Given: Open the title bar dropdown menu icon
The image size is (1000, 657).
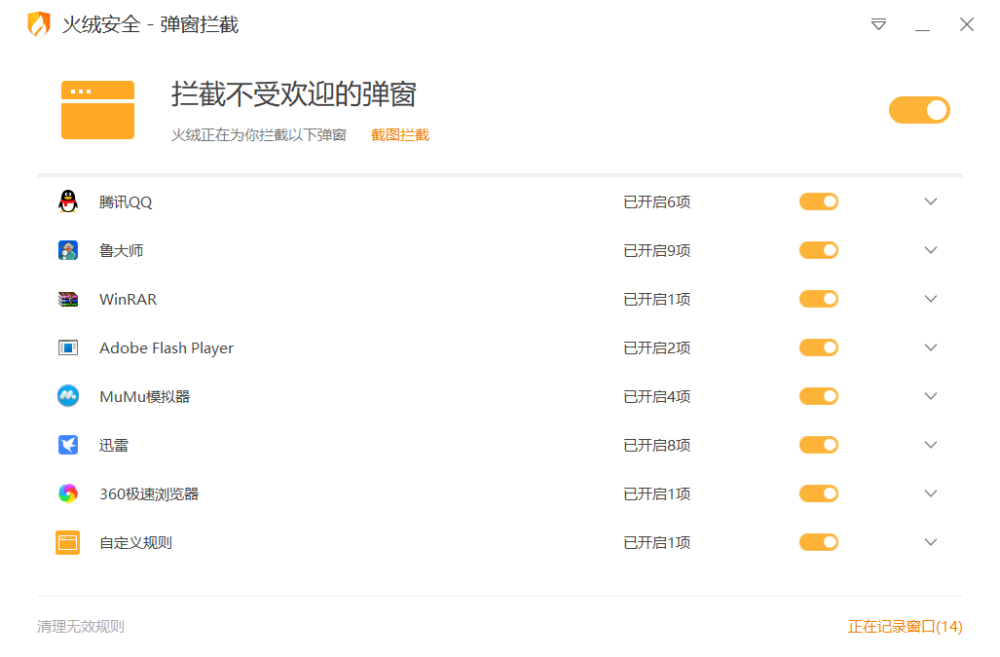Looking at the screenshot, I should [x=878, y=24].
